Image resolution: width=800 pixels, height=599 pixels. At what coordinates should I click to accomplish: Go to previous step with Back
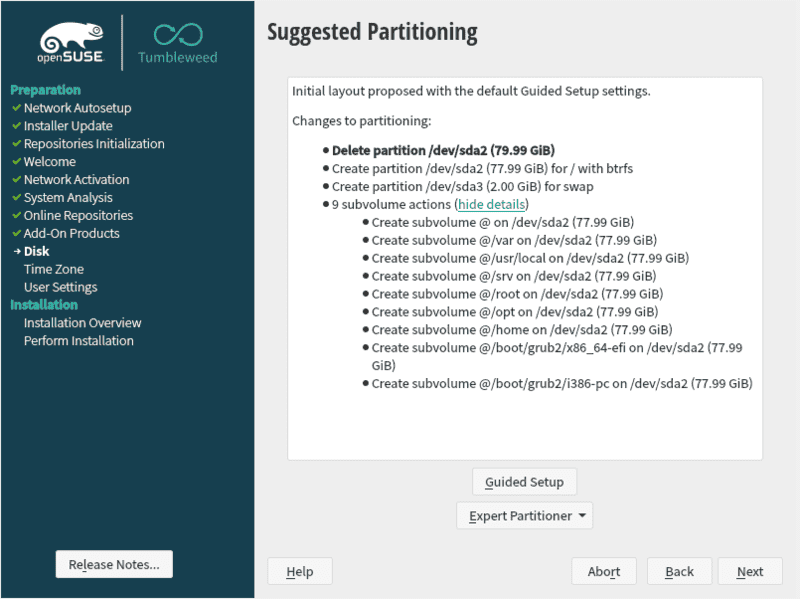[x=679, y=572]
